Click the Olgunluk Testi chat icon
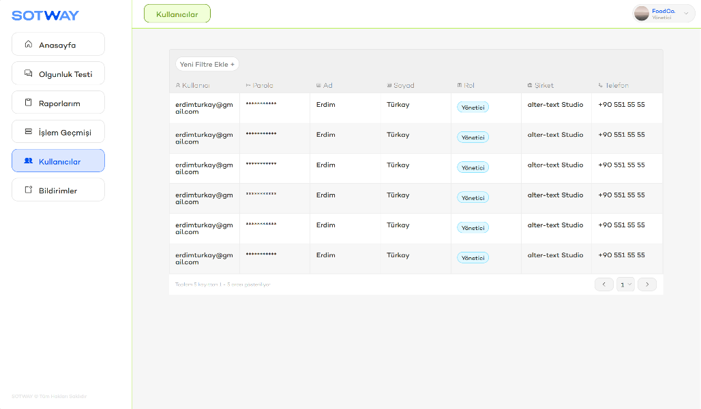 pos(28,73)
